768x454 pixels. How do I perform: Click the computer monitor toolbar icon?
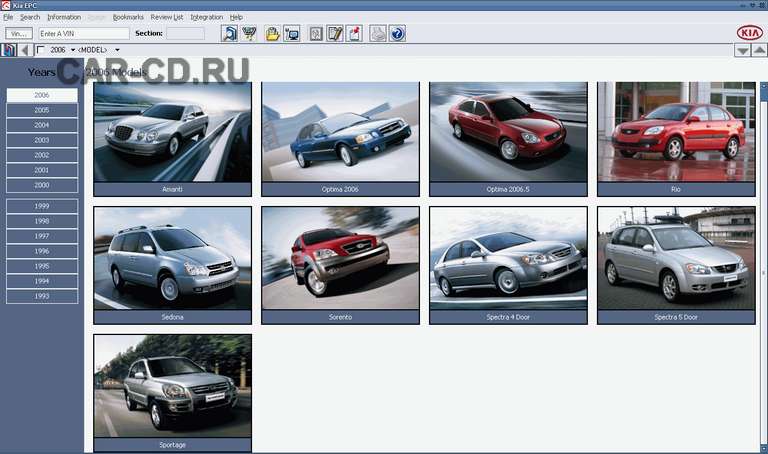pyautogui.click(x=292, y=33)
